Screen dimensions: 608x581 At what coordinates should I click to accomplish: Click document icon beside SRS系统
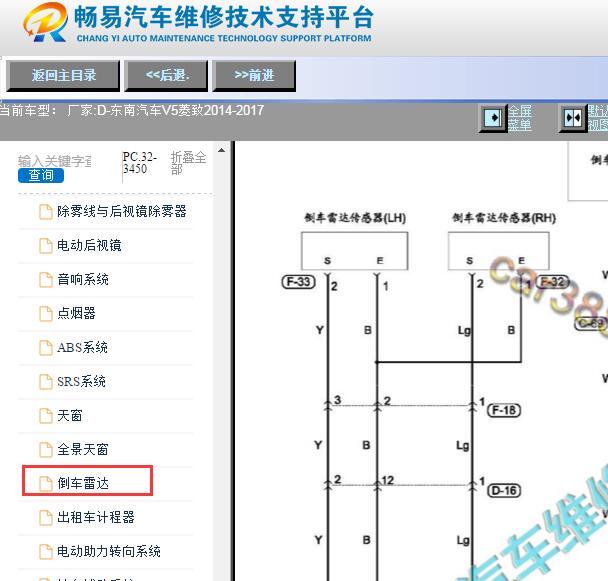coord(46,382)
